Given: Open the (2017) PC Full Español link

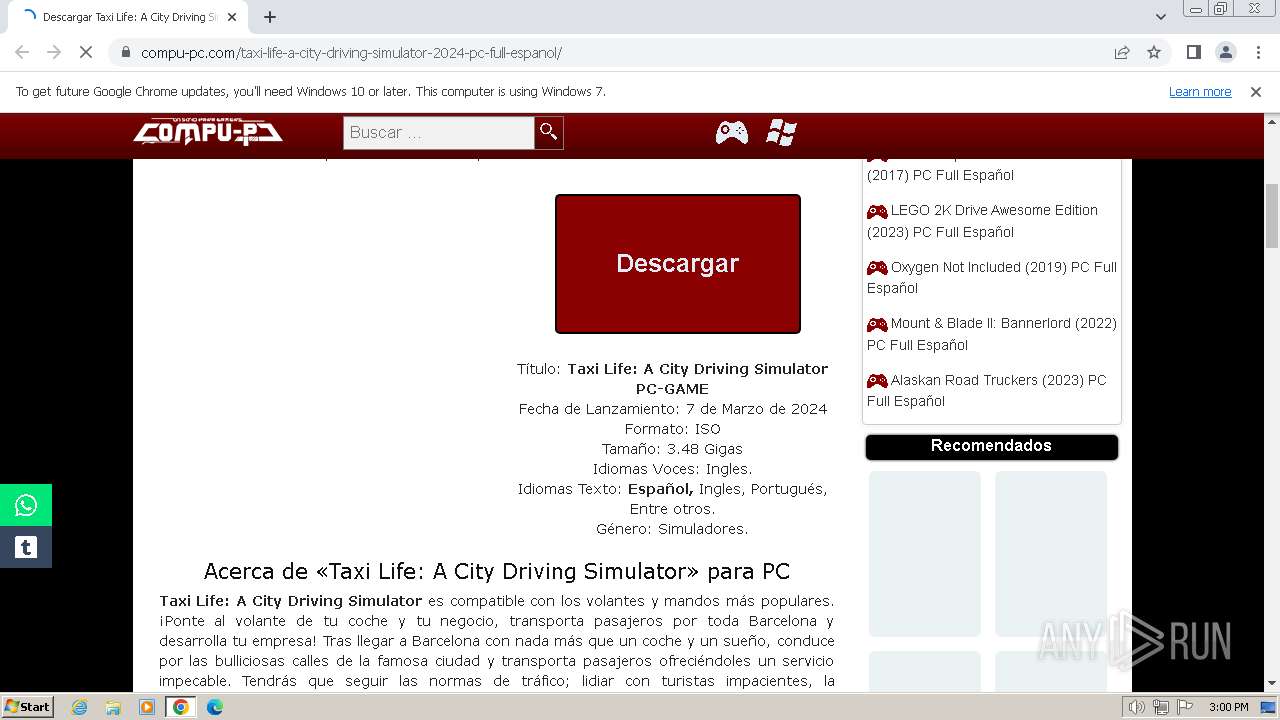Looking at the screenshot, I should [x=940, y=175].
